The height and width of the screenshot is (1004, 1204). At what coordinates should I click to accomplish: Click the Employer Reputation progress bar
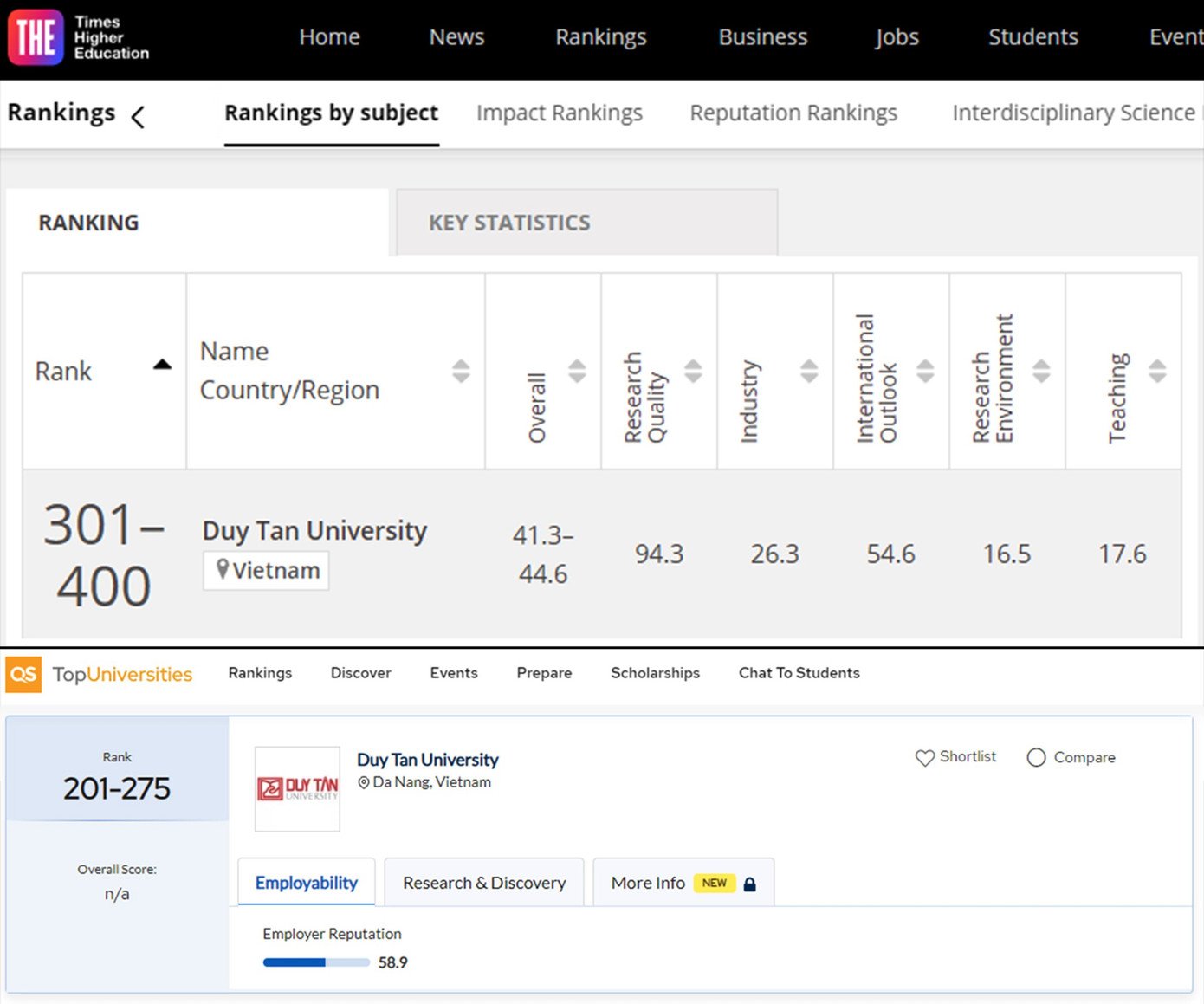click(x=316, y=962)
